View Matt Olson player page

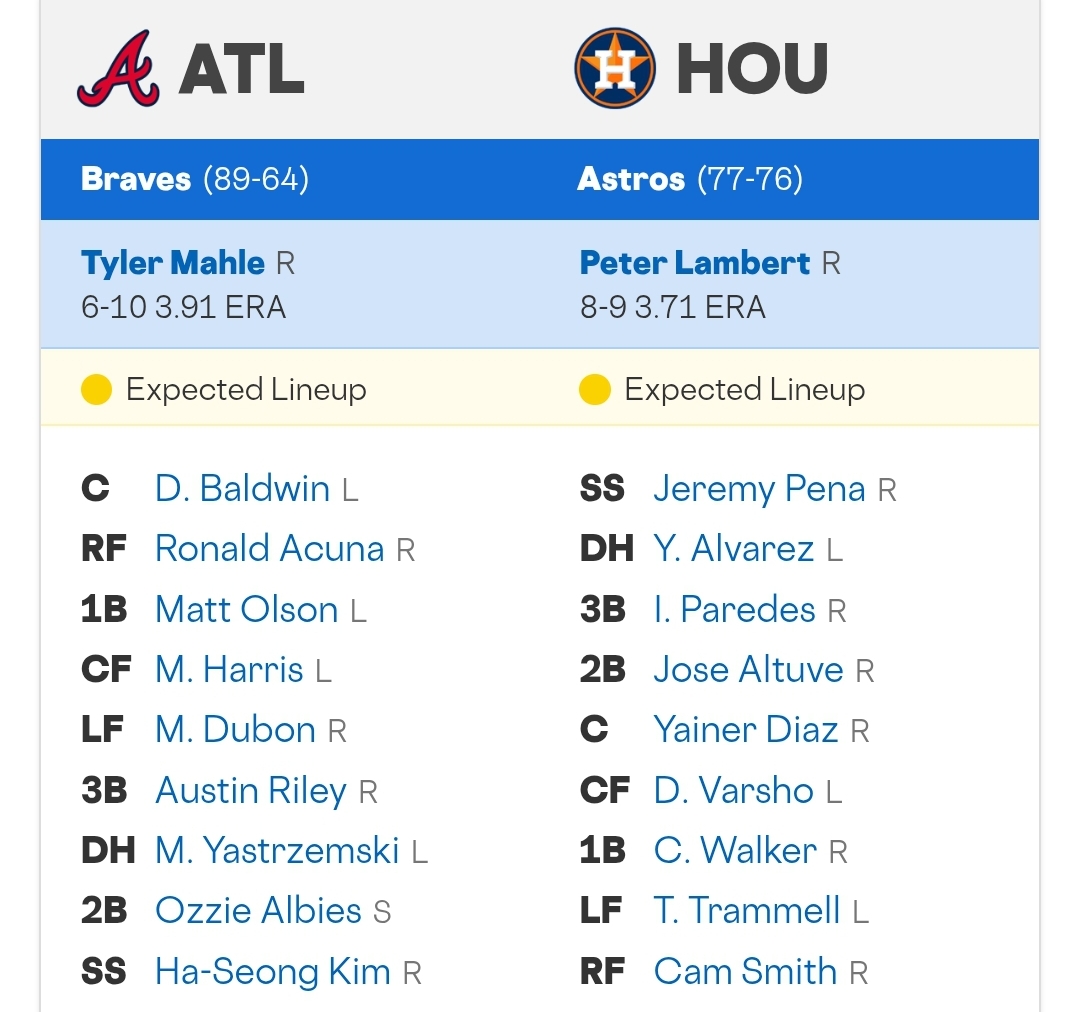(247, 610)
